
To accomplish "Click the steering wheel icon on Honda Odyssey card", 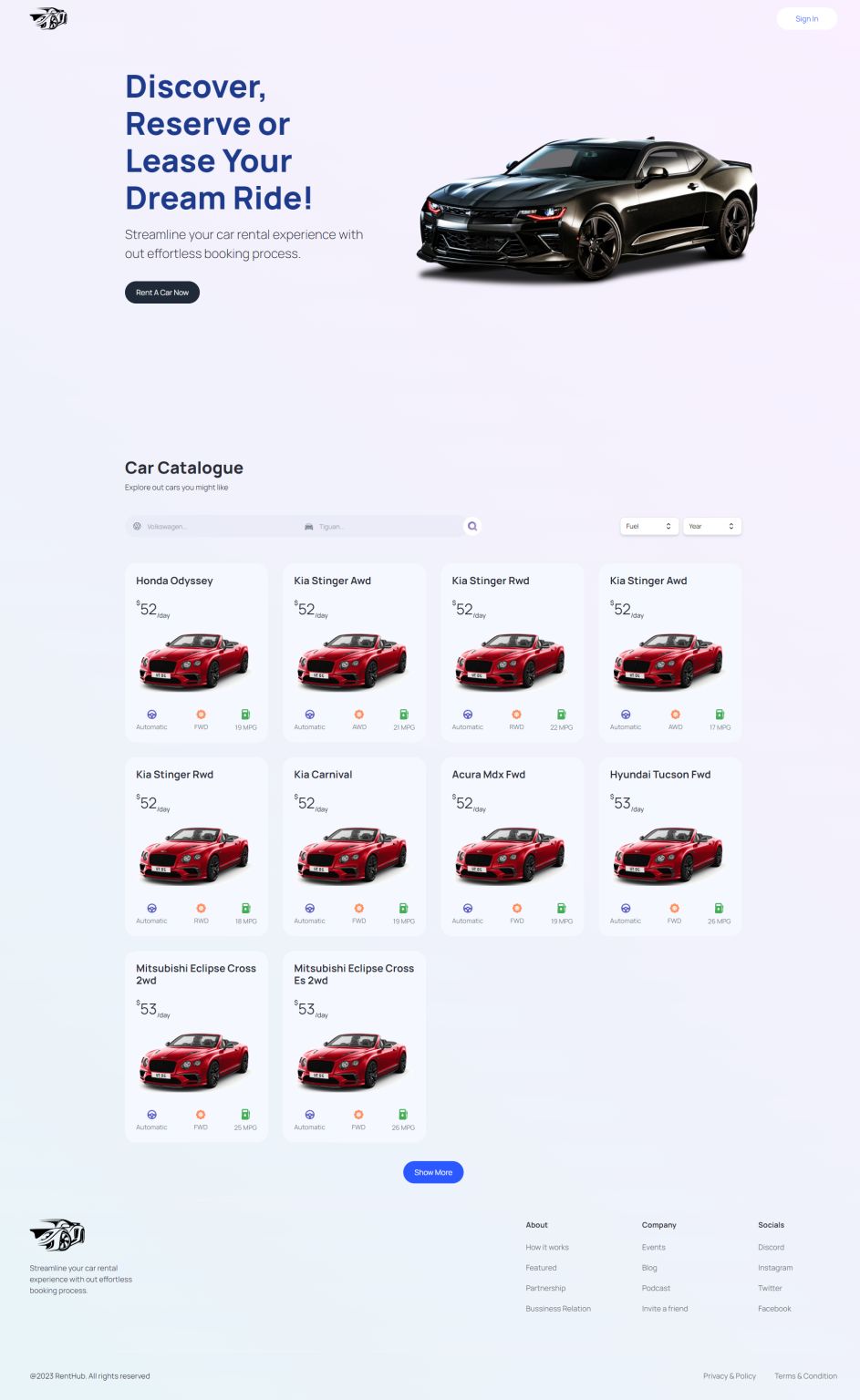I will [151, 715].
